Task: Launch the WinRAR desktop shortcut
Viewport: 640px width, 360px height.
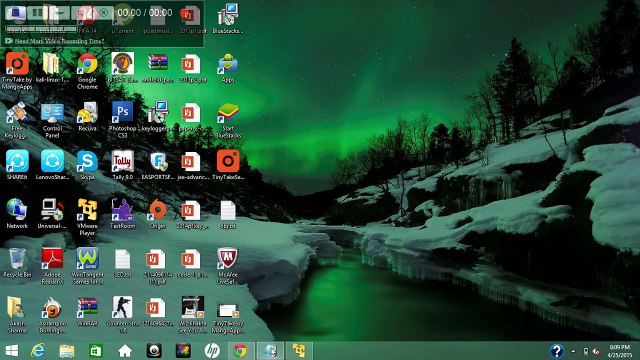Action: coord(87,311)
